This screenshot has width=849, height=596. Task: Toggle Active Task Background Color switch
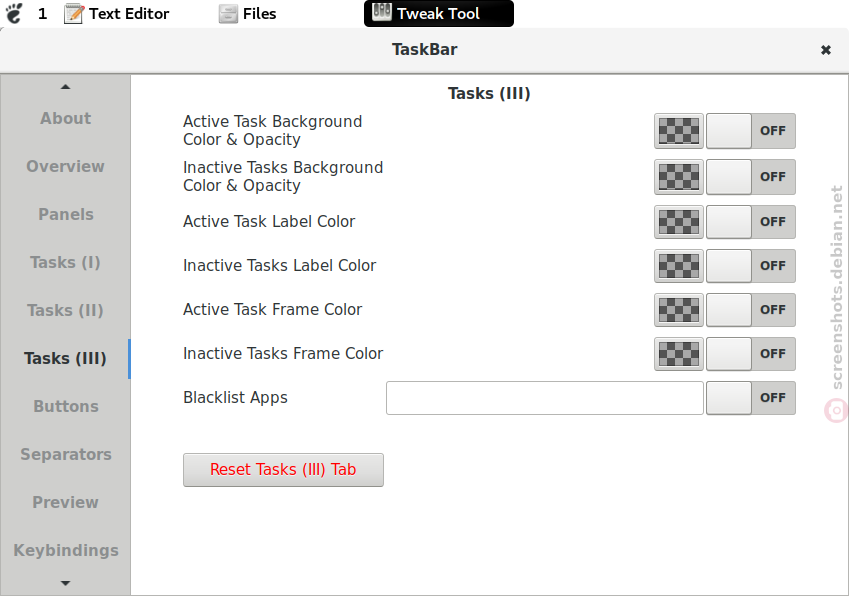750,131
